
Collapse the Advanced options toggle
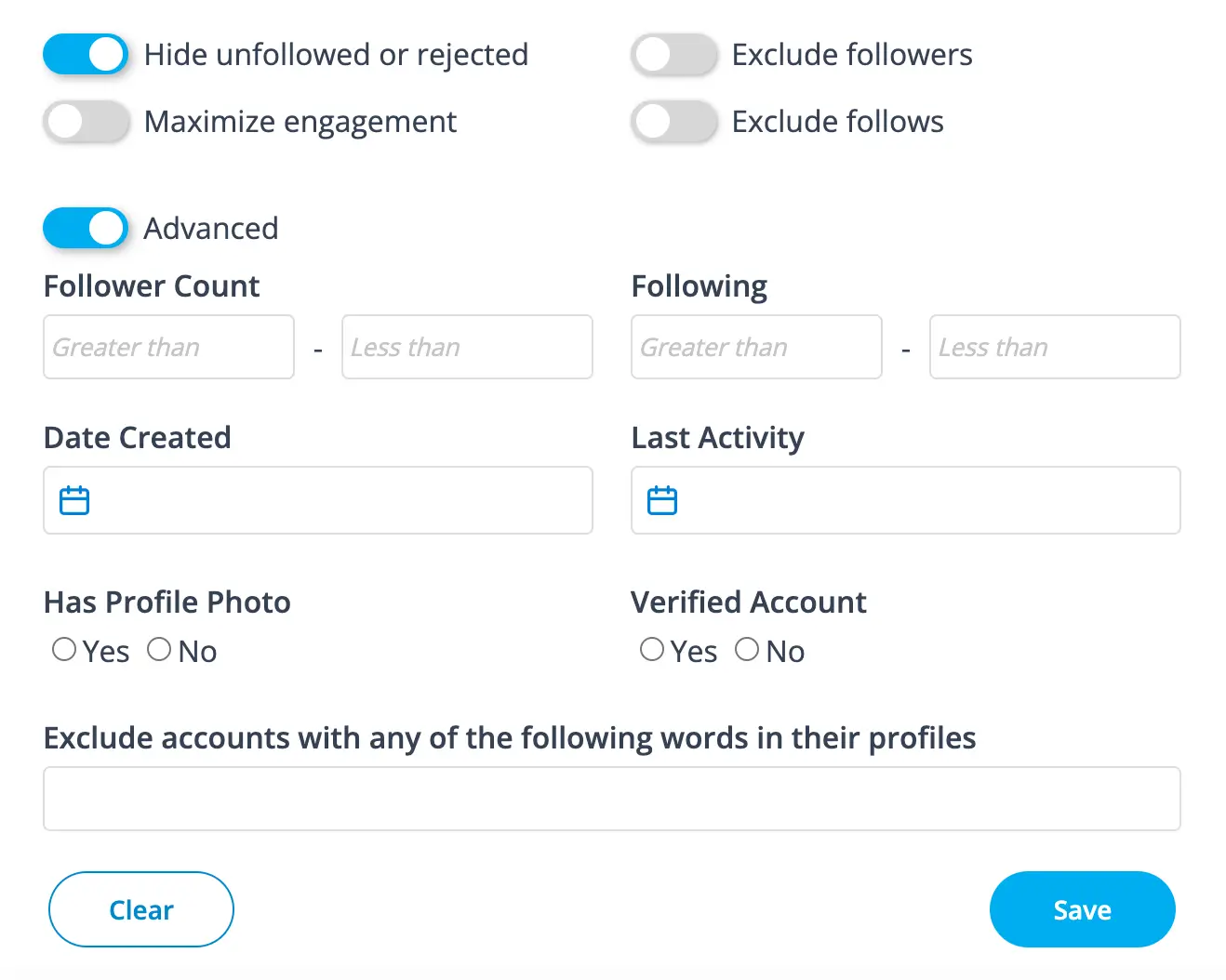point(86,229)
